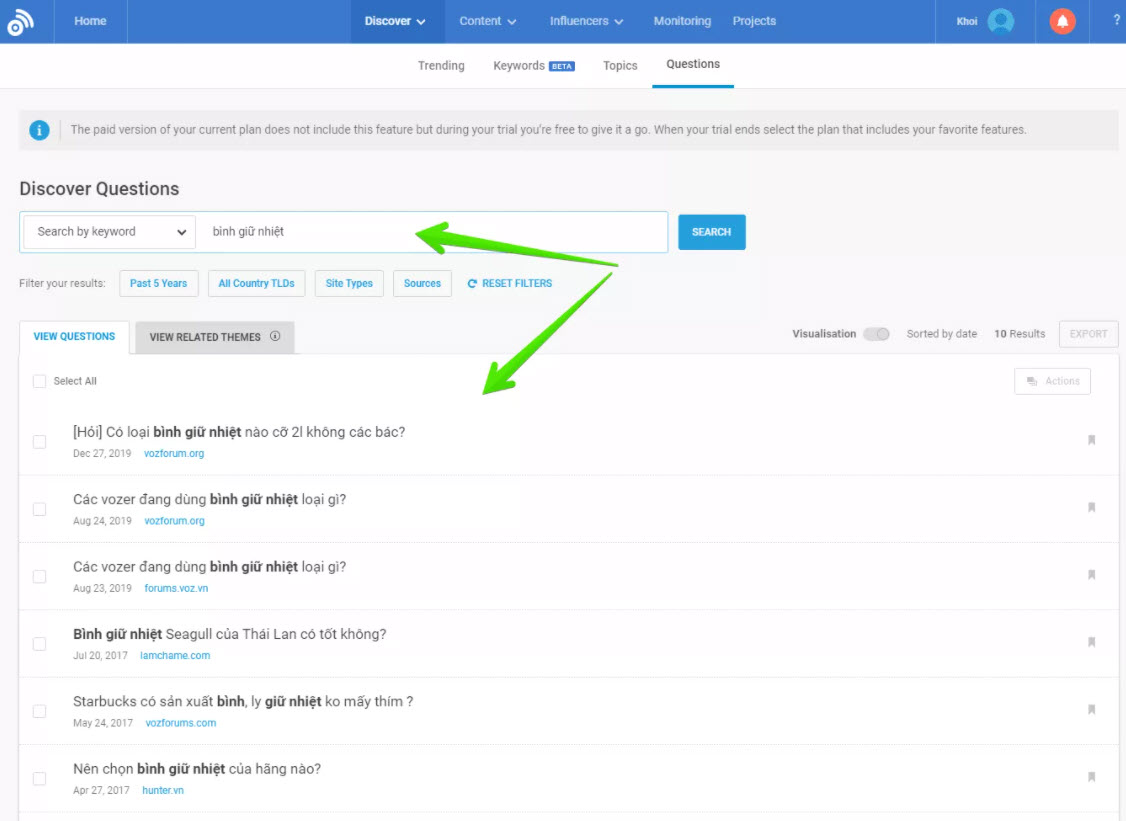The height and width of the screenshot is (821, 1126).
Task: Click the help question mark icon
Action: 1116,20
